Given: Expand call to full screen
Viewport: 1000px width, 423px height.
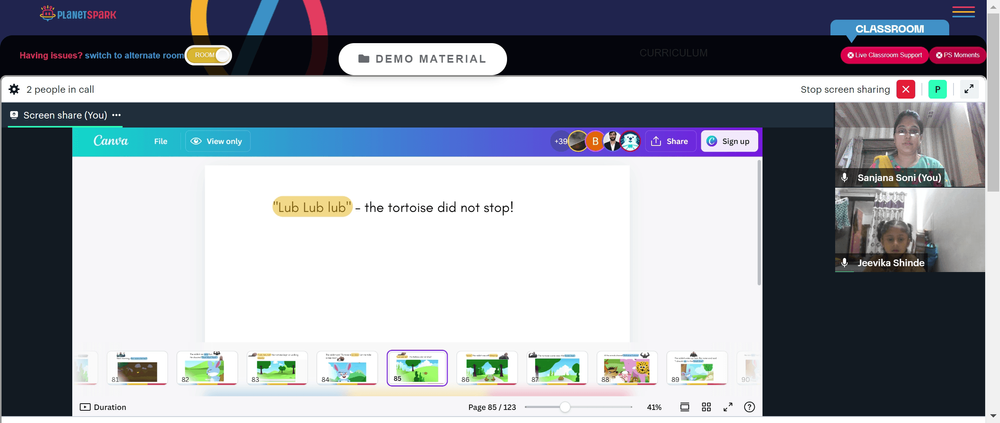Looking at the screenshot, I should [x=969, y=89].
